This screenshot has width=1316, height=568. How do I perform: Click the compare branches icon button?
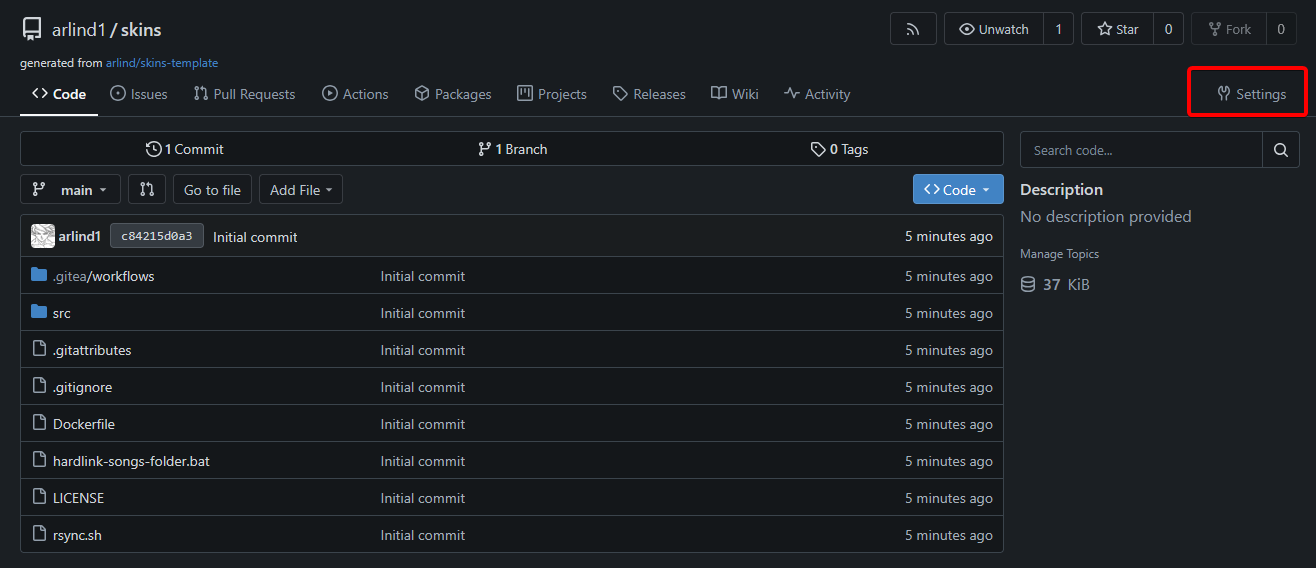click(147, 190)
